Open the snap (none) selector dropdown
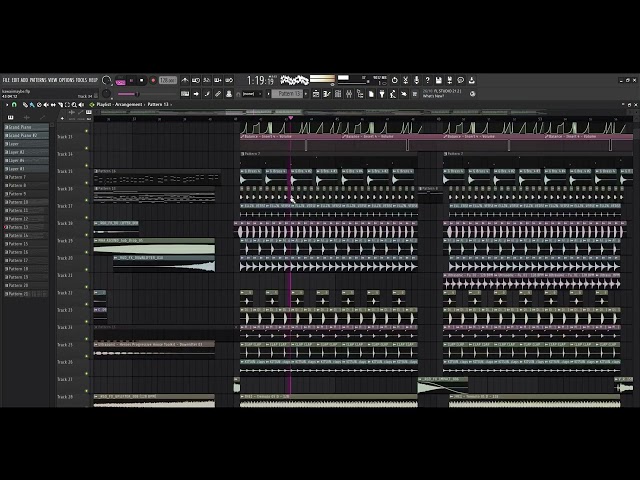The height and width of the screenshot is (480, 640). (251, 94)
